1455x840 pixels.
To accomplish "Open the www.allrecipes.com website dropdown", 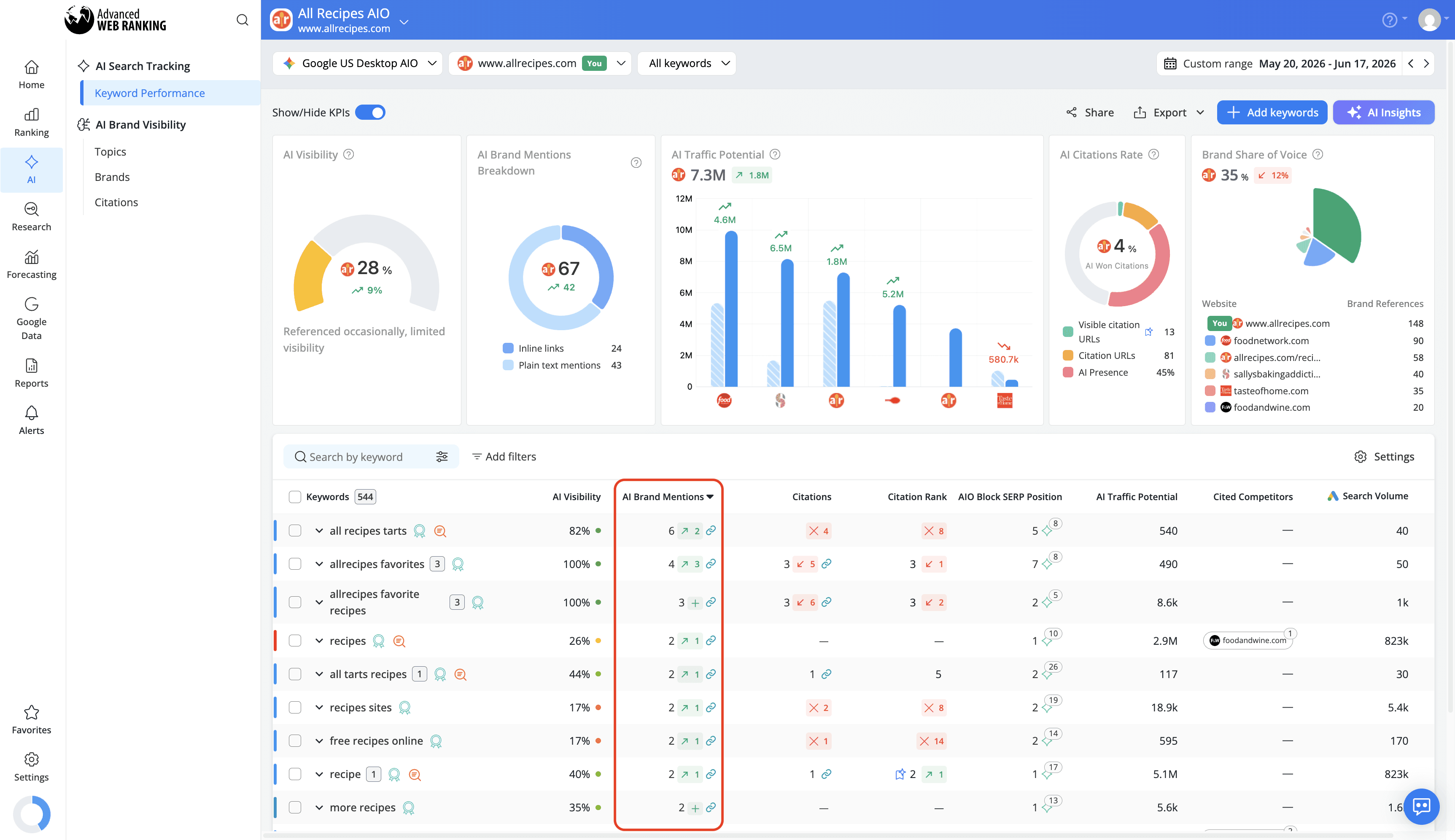I will [540, 63].
